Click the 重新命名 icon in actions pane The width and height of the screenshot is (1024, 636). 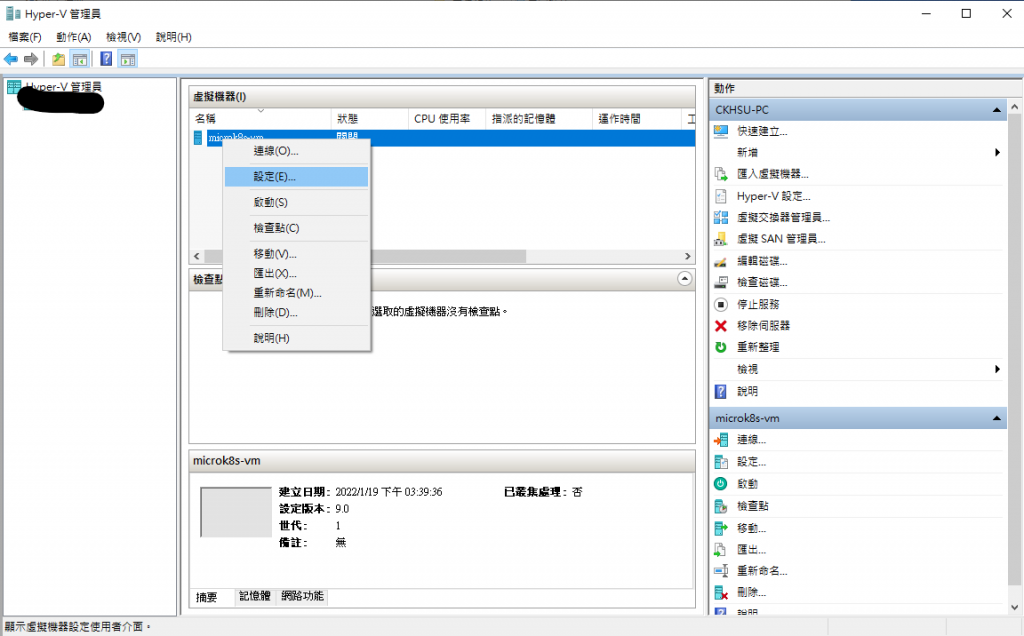pyautogui.click(x=721, y=571)
